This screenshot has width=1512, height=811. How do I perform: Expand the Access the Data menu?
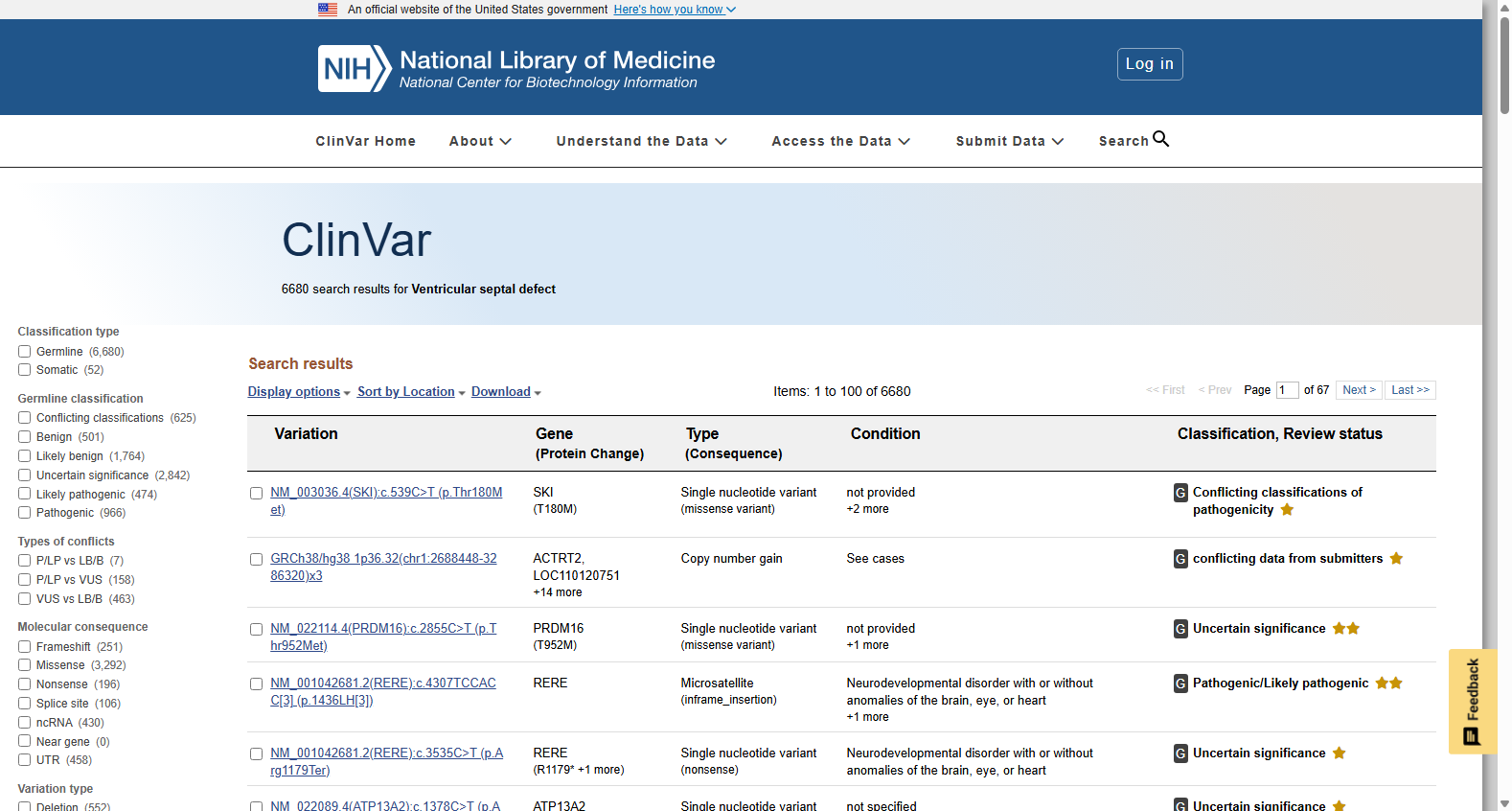click(x=841, y=141)
